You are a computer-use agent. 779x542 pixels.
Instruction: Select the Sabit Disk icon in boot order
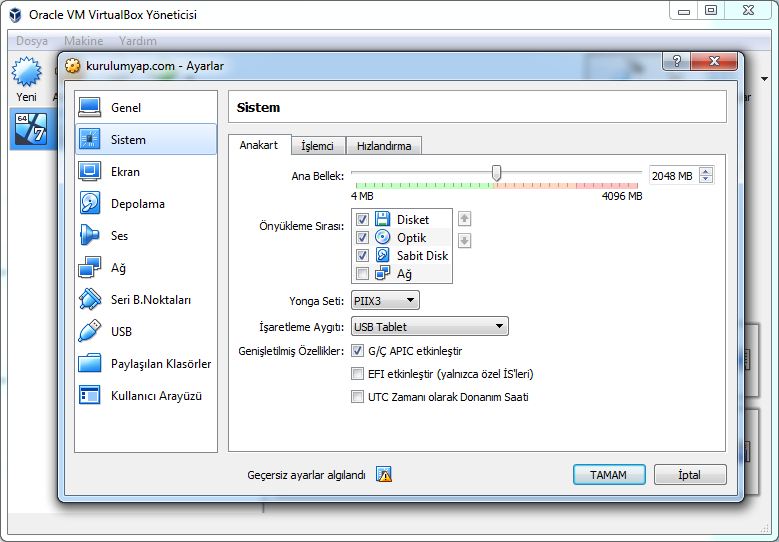point(382,255)
